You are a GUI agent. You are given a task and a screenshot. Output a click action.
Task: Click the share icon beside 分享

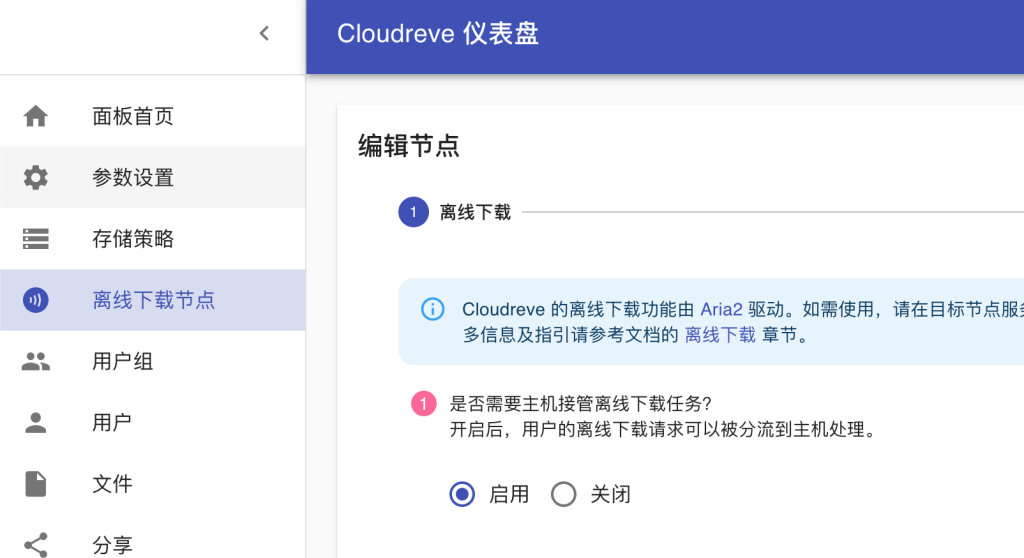click(36, 545)
